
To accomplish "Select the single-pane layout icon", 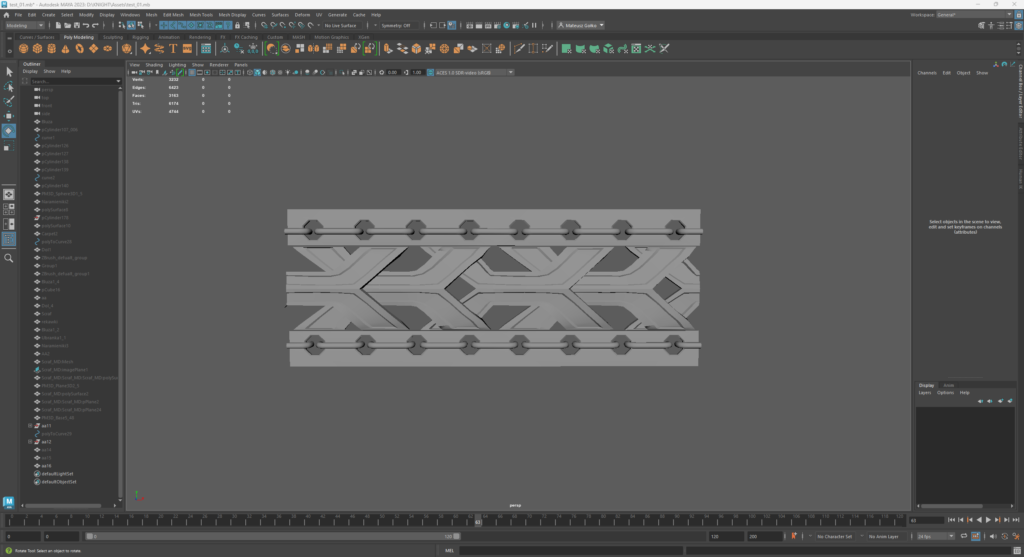I will tap(8, 195).
